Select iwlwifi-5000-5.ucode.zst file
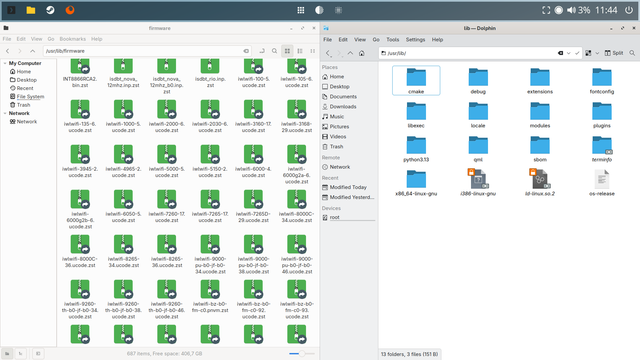Screen dimensions: 640x360 click(x=167, y=161)
